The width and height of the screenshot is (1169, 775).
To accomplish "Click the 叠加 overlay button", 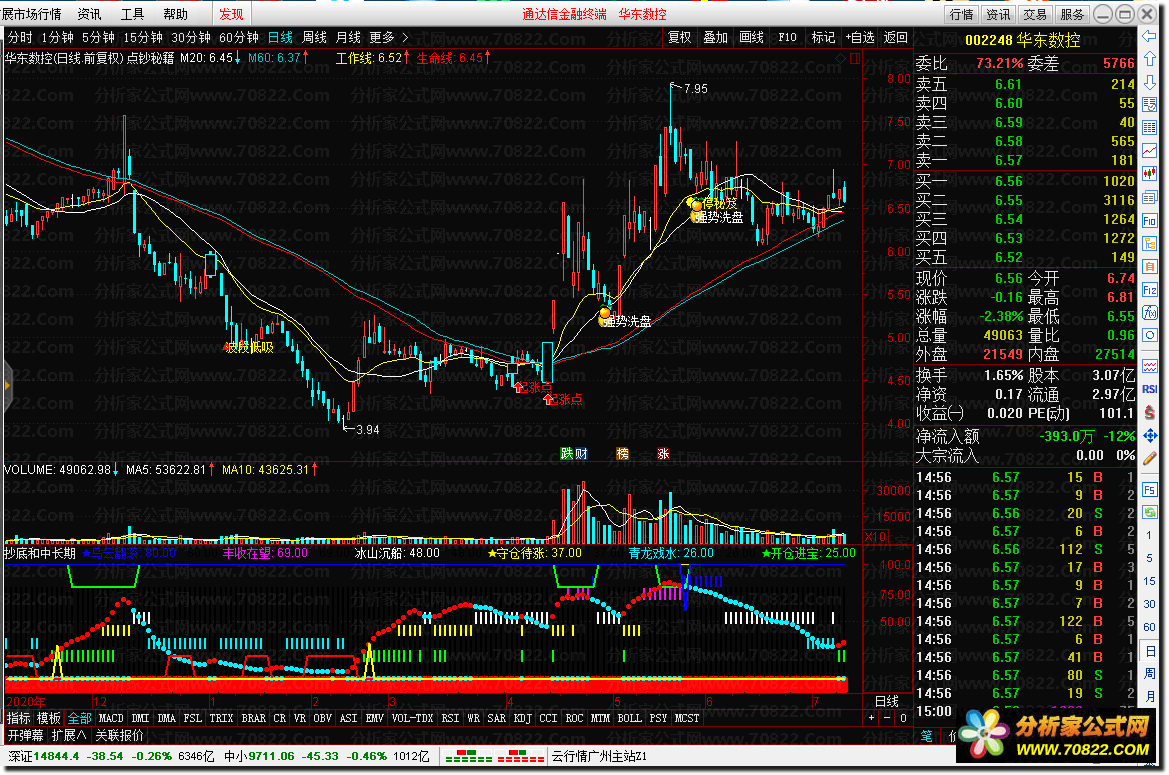I will click(x=716, y=37).
